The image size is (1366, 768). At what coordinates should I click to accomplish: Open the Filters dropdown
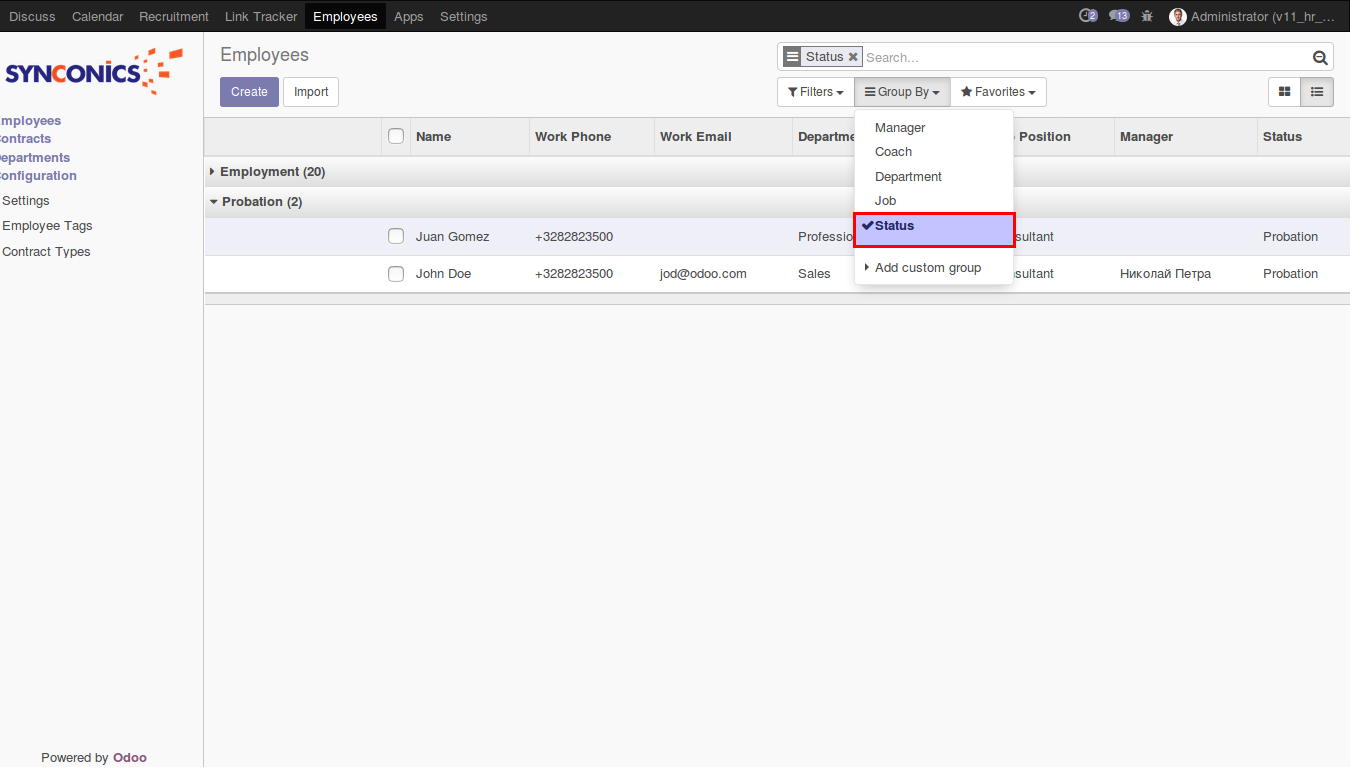815,92
